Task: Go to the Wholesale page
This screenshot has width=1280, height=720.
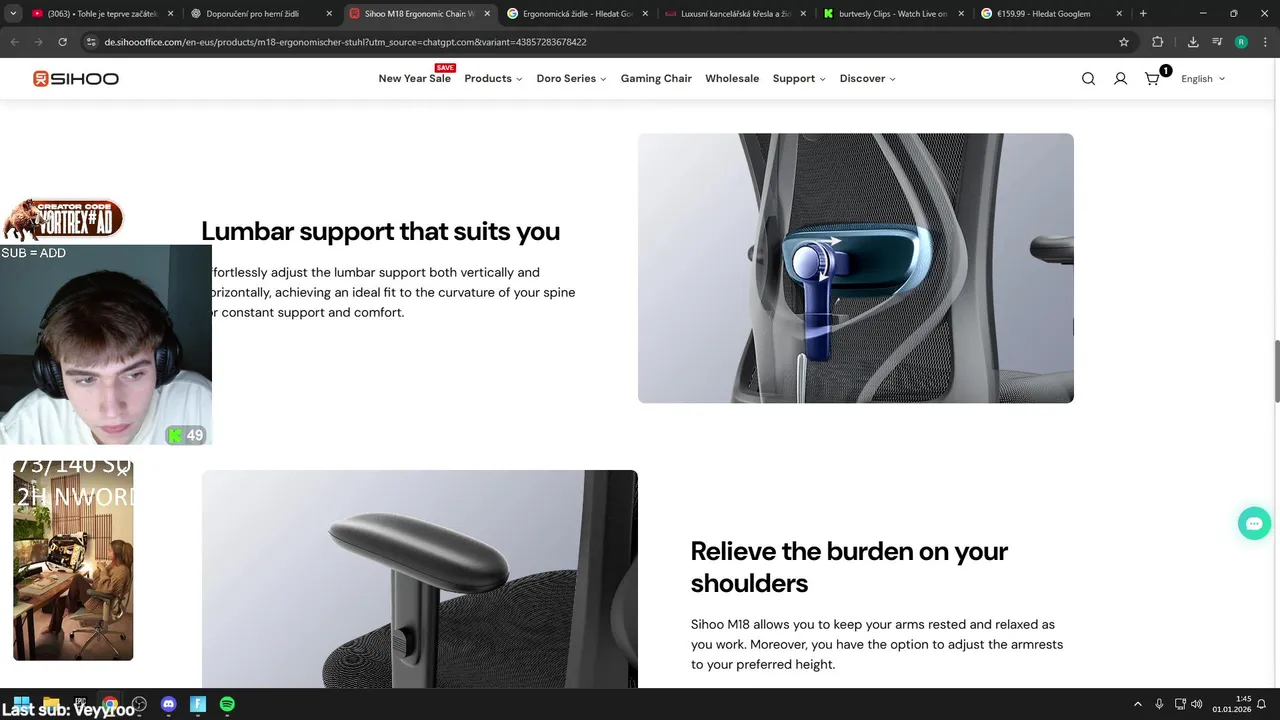Action: [732, 79]
